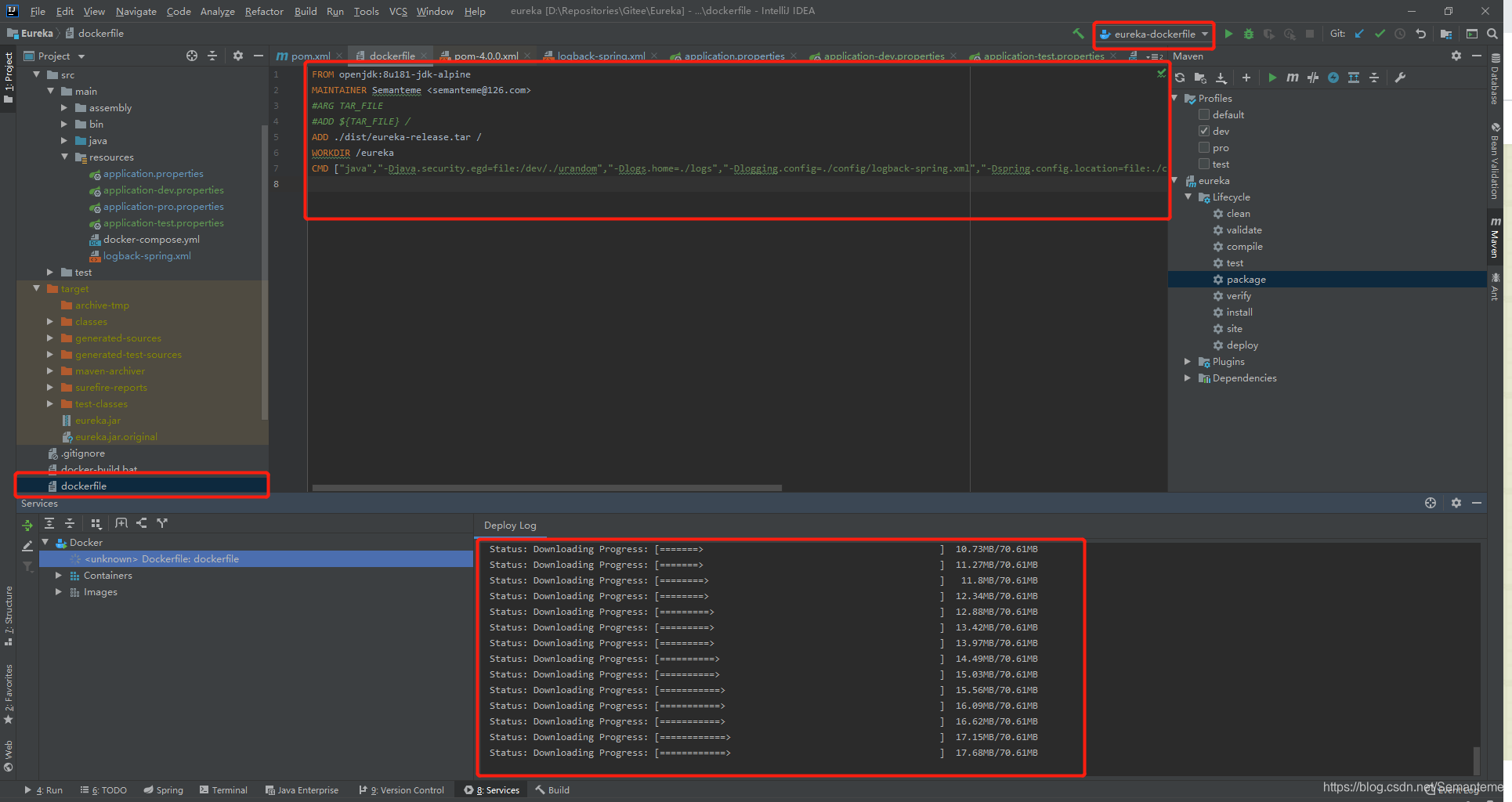Open Services panel gear settings
The image size is (1512, 802).
[x=1456, y=503]
